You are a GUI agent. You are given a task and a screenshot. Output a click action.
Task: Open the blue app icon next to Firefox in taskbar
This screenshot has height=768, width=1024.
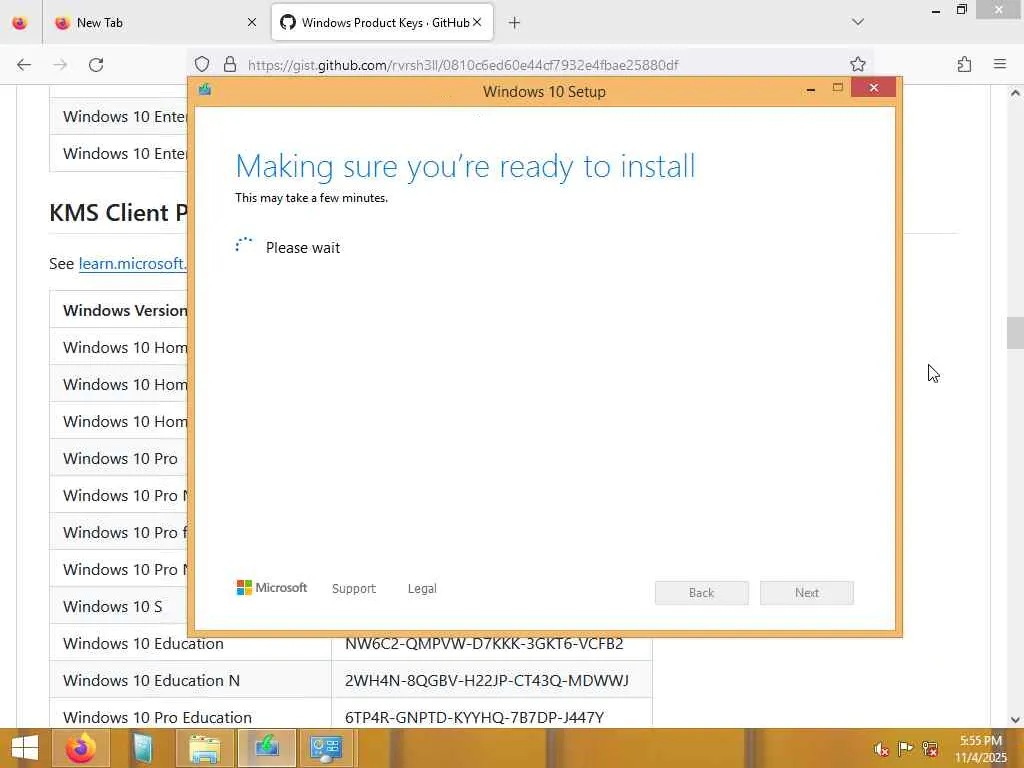click(x=142, y=748)
